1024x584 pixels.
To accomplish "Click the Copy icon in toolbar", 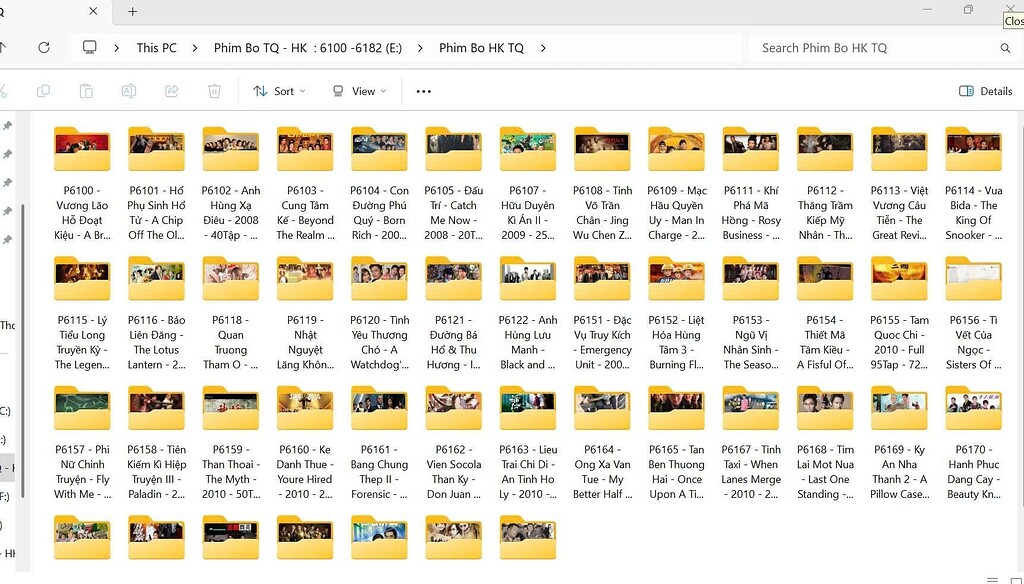I will 43,91.
